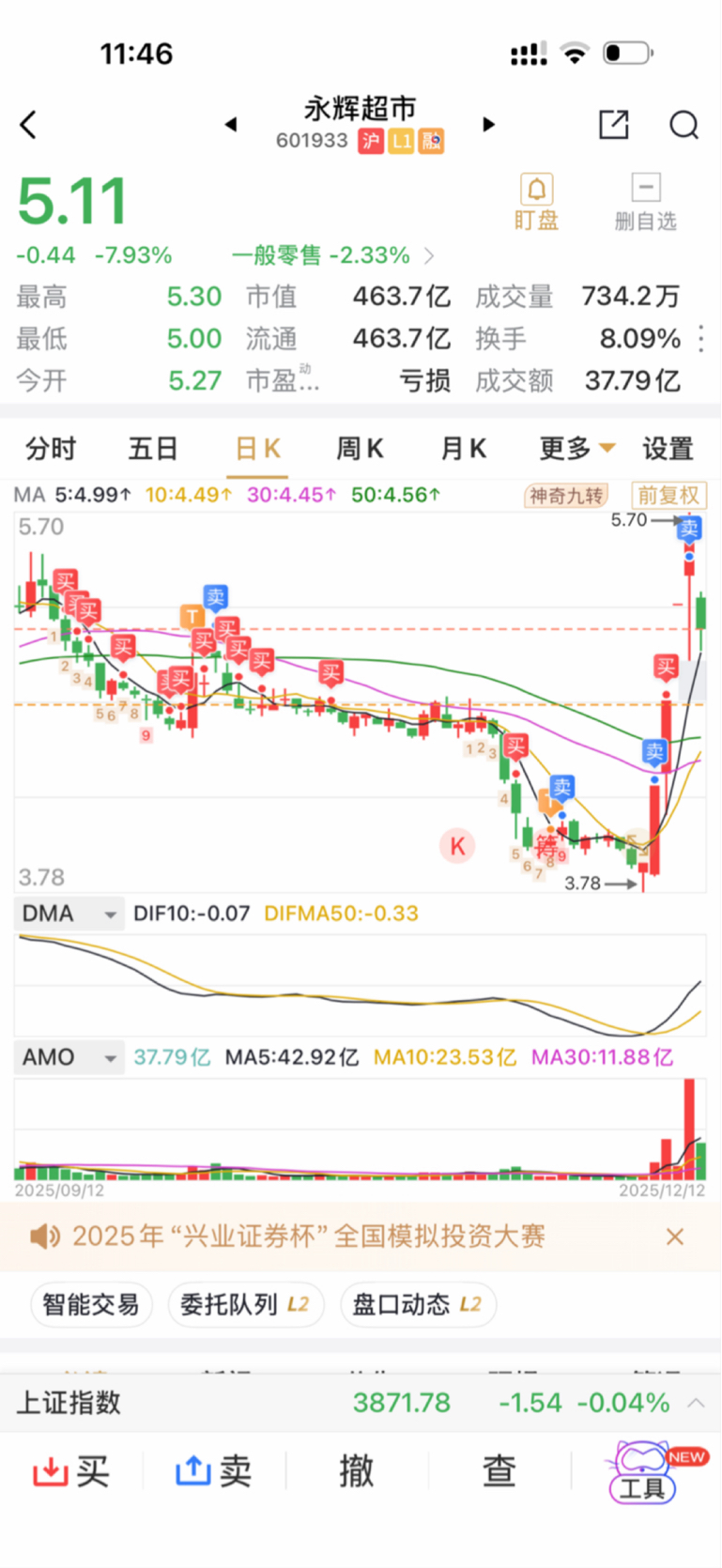Tap the 卖 sell button
Image resolution: width=722 pixels, height=1568 pixels.
tap(214, 1470)
